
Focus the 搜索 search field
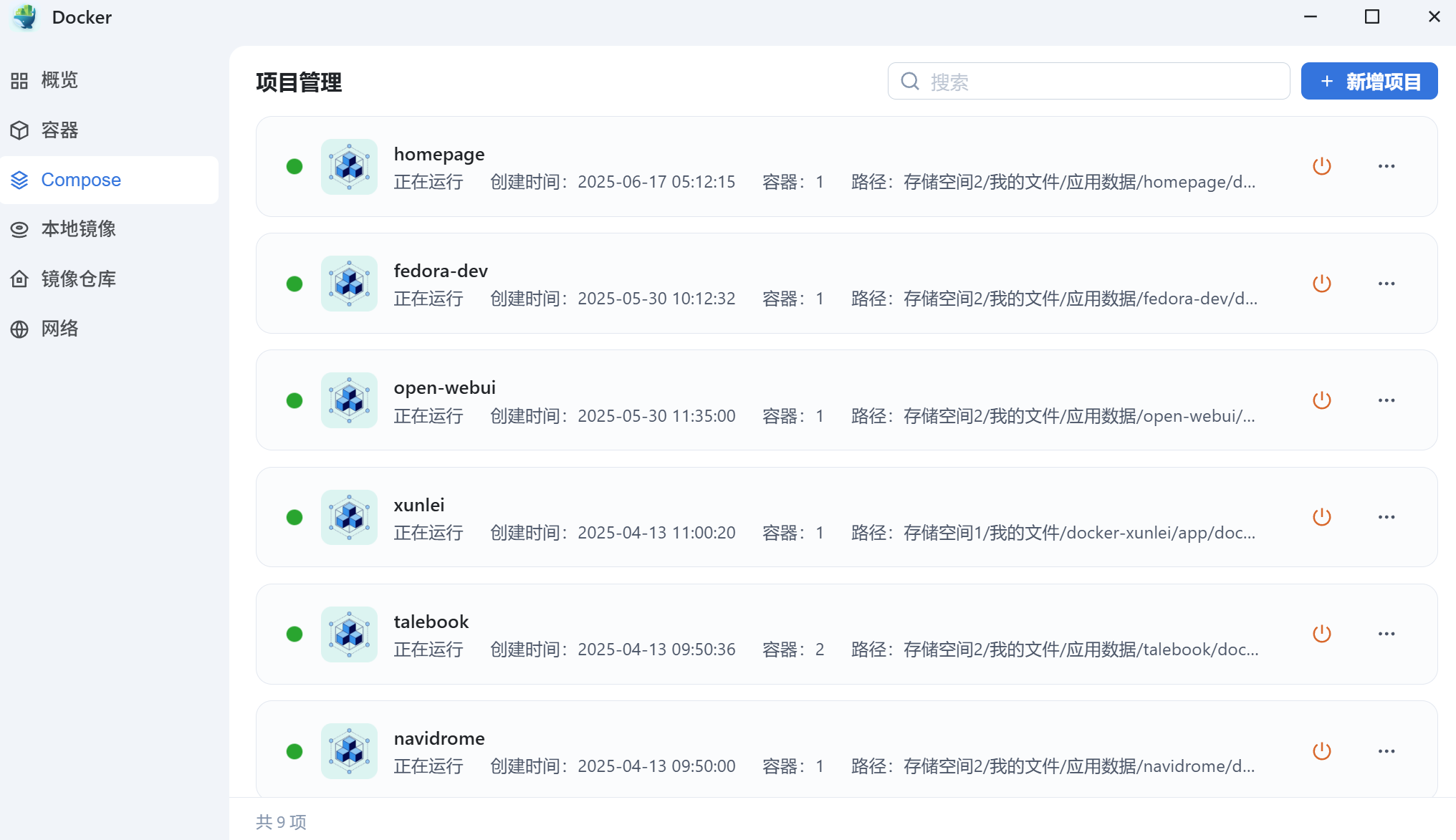1088,82
